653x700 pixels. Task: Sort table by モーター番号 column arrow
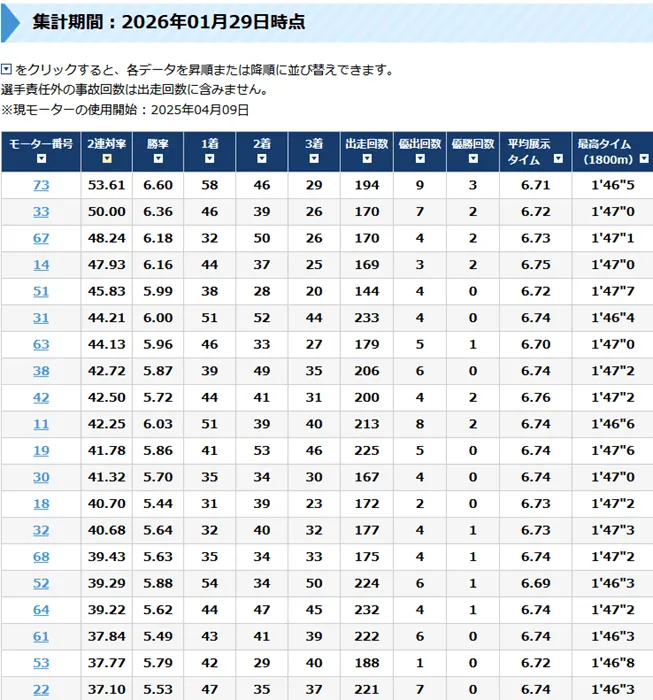pos(41,159)
